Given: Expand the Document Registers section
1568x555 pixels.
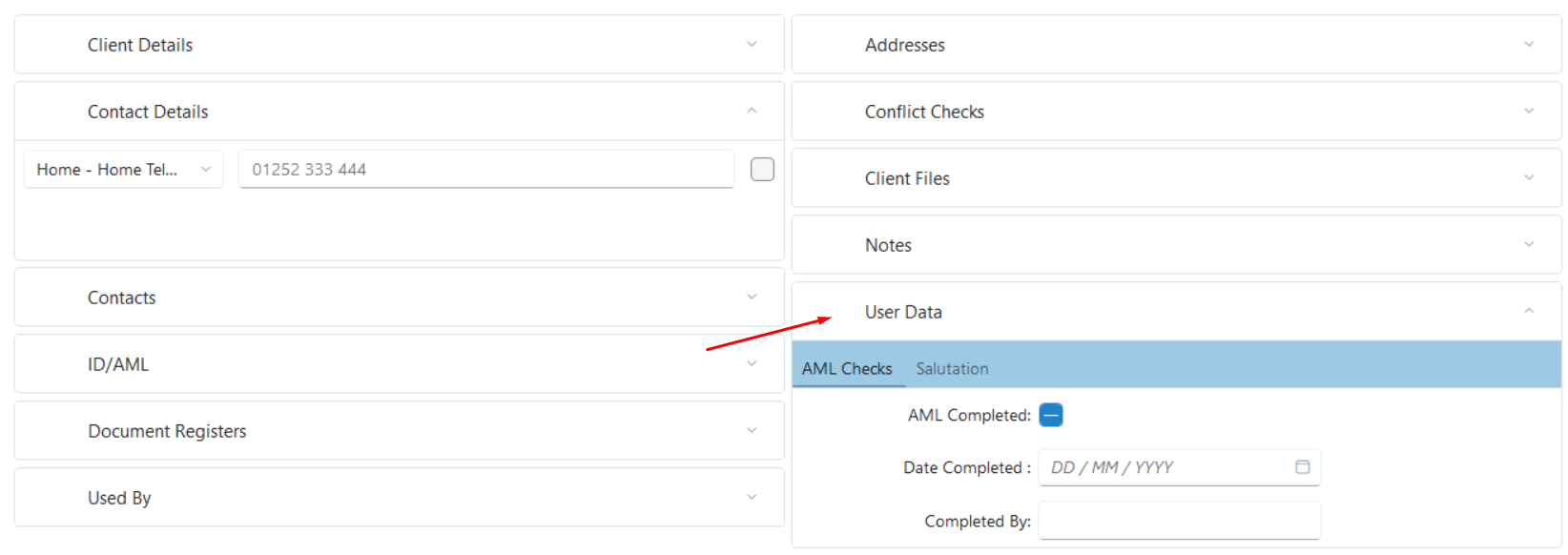Looking at the screenshot, I should click(x=399, y=431).
